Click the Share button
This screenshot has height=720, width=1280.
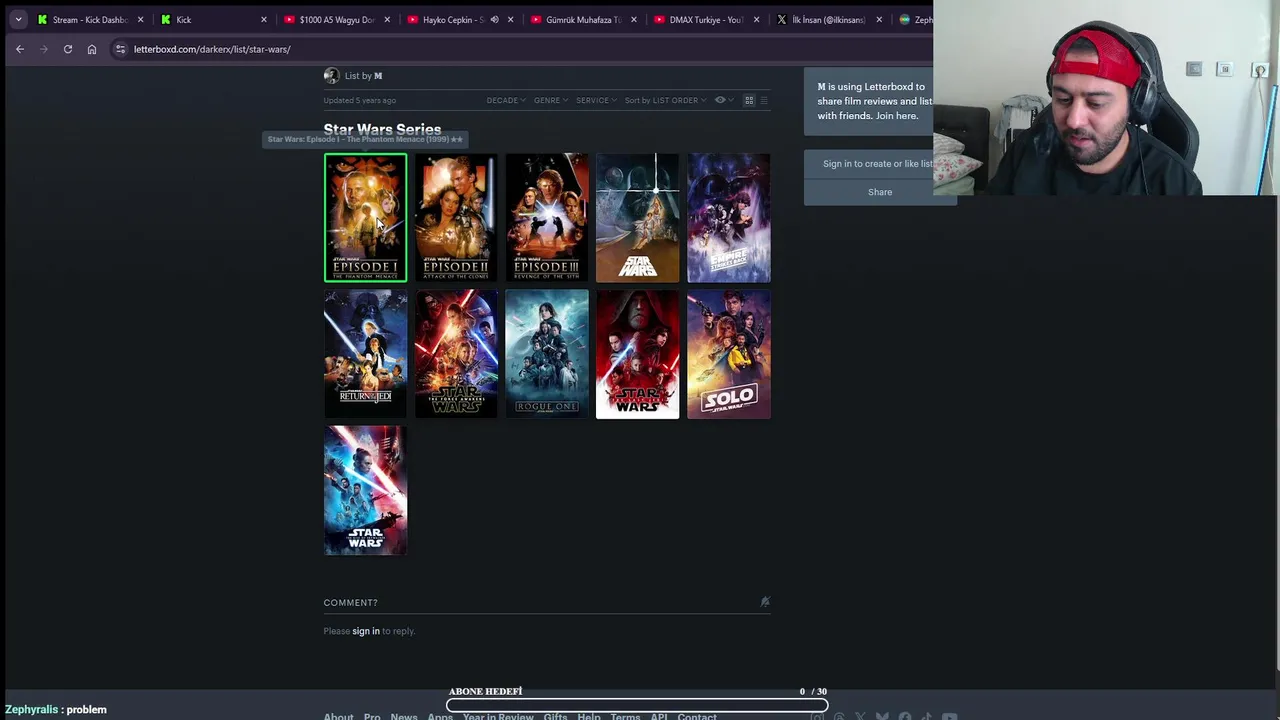click(880, 192)
